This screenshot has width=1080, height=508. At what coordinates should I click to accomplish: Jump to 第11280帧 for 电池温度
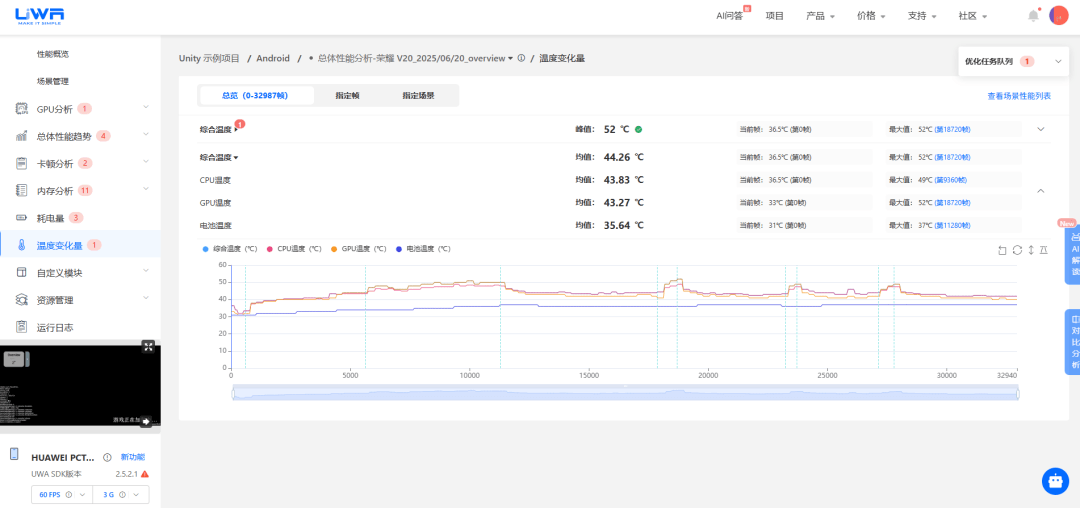click(x=952, y=225)
